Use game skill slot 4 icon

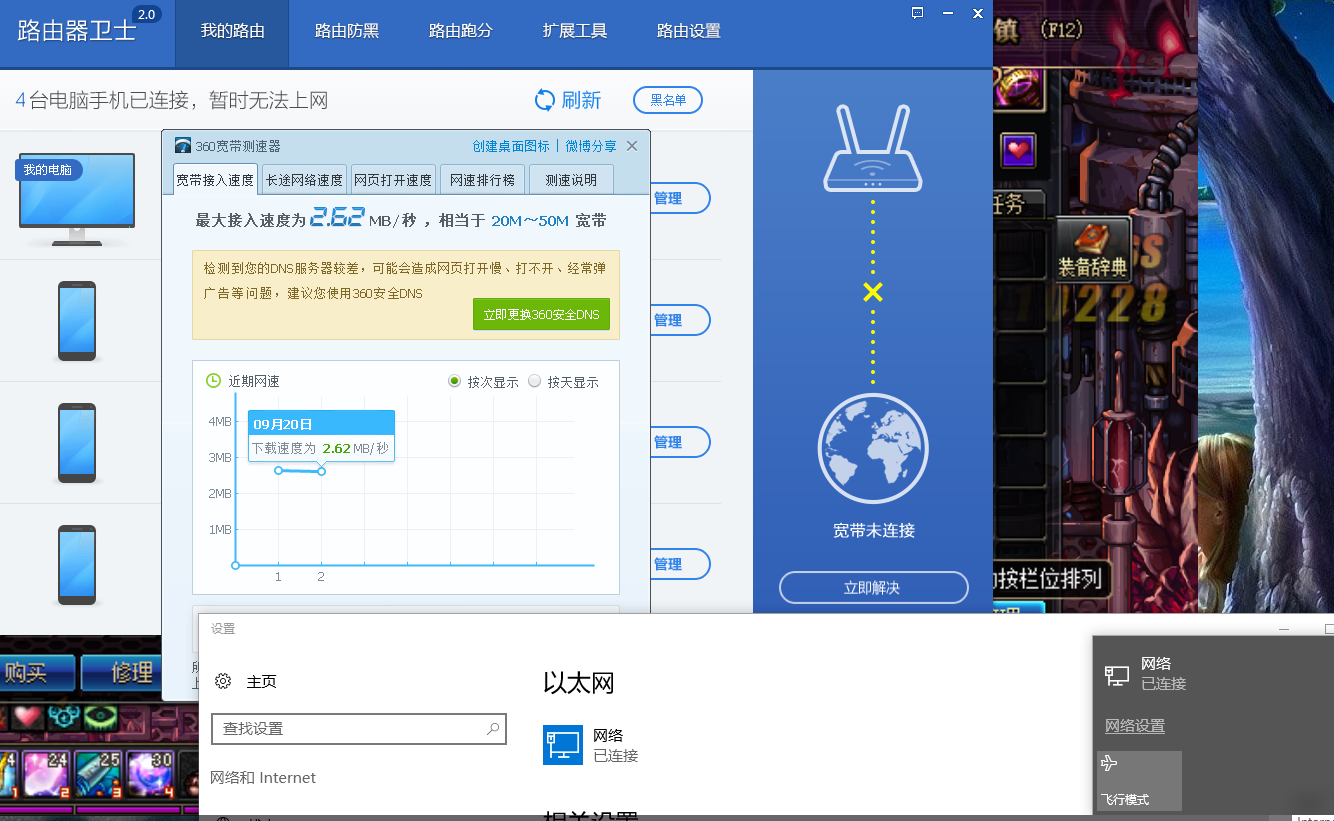[x=152, y=775]
